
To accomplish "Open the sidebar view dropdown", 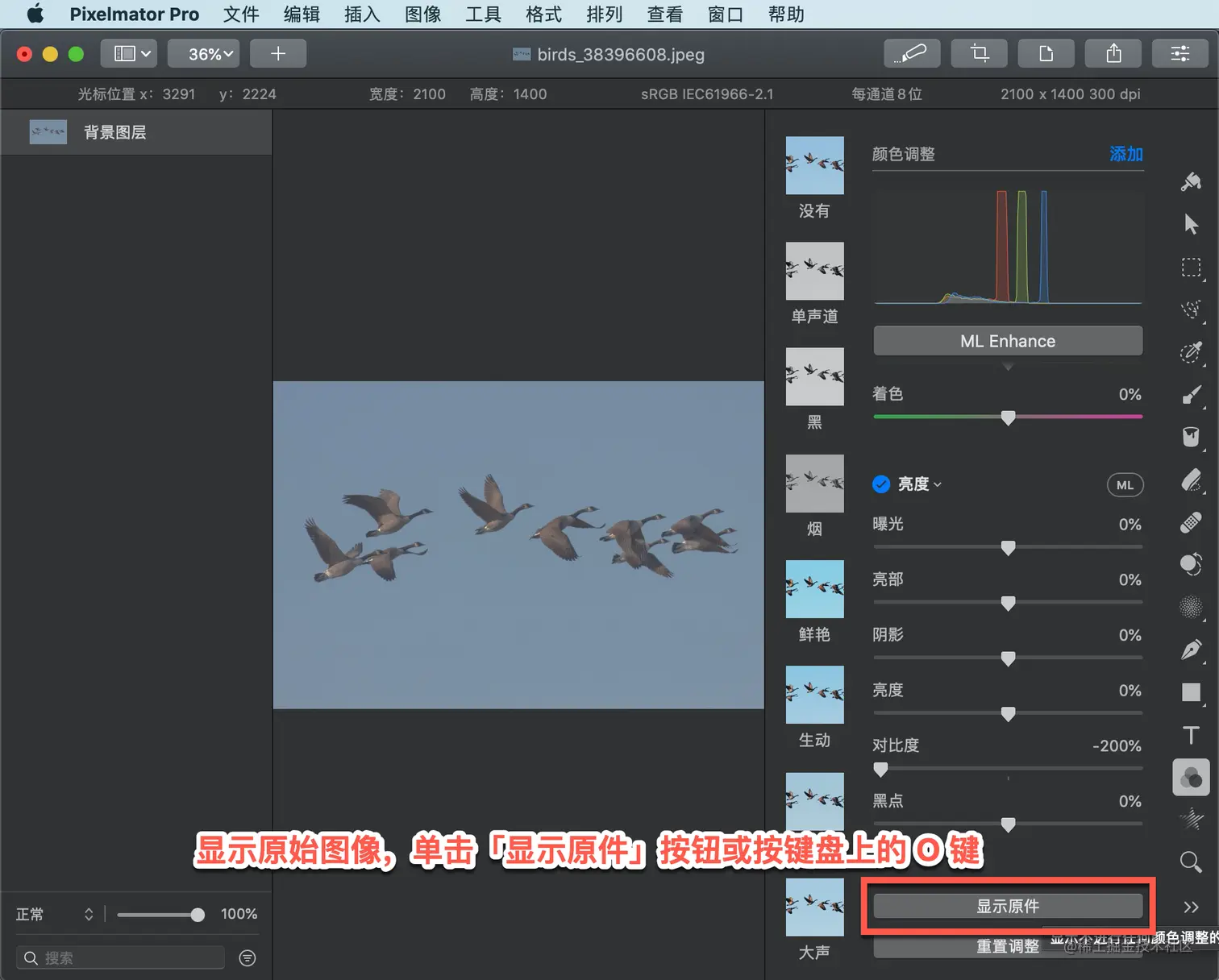I will coord(129,54).
